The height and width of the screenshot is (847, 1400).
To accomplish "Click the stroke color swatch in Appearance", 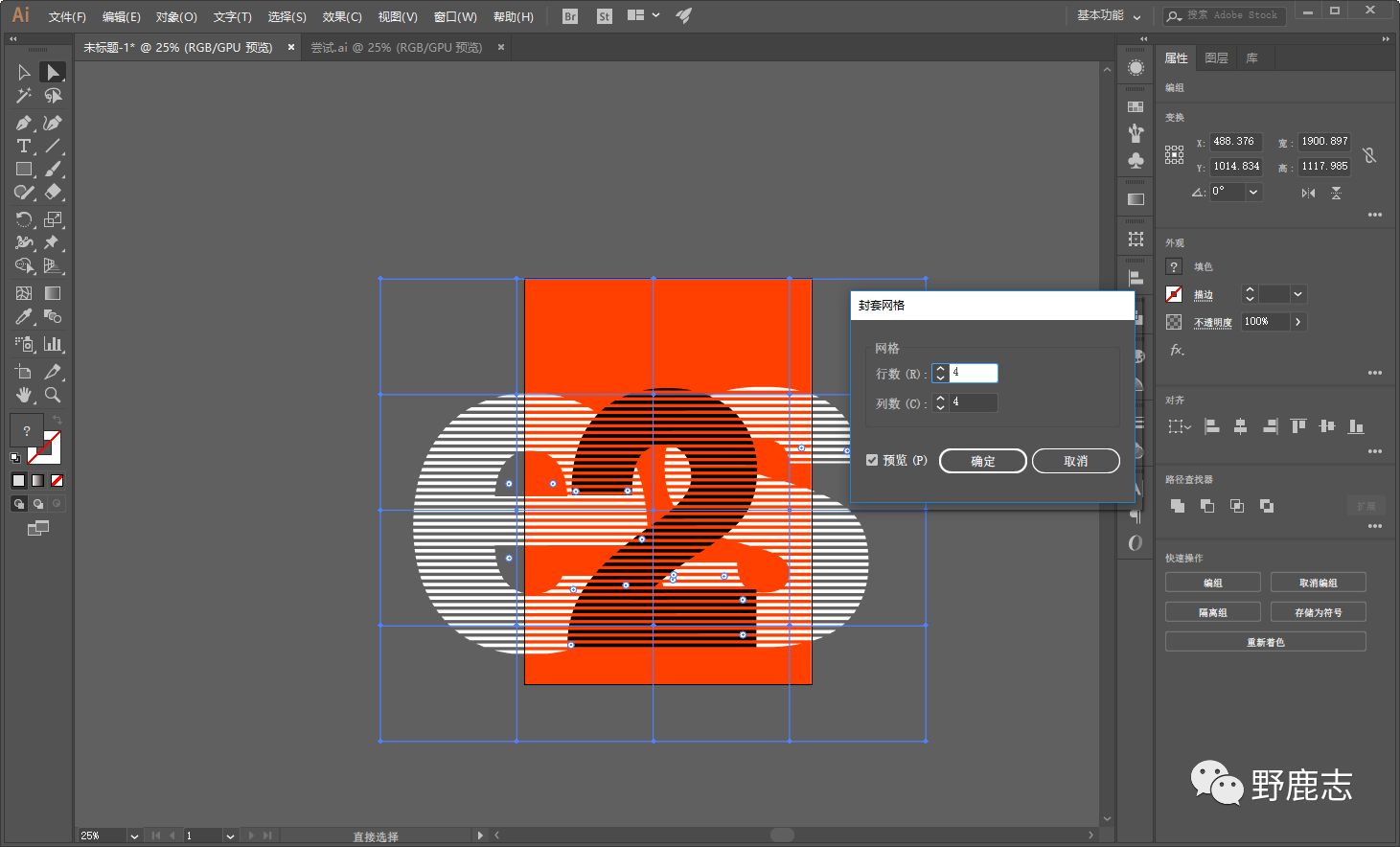I will tap(1174, 294).
